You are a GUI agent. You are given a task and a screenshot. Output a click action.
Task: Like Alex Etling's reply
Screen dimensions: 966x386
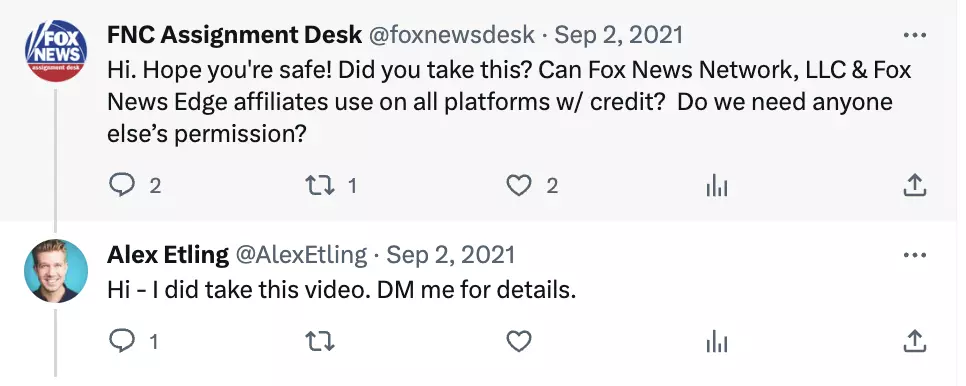519,340
